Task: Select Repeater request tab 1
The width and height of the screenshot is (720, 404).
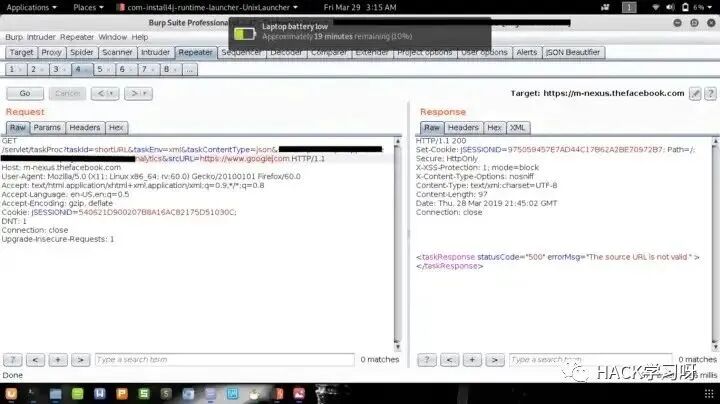Action: (x=15, y=70)
